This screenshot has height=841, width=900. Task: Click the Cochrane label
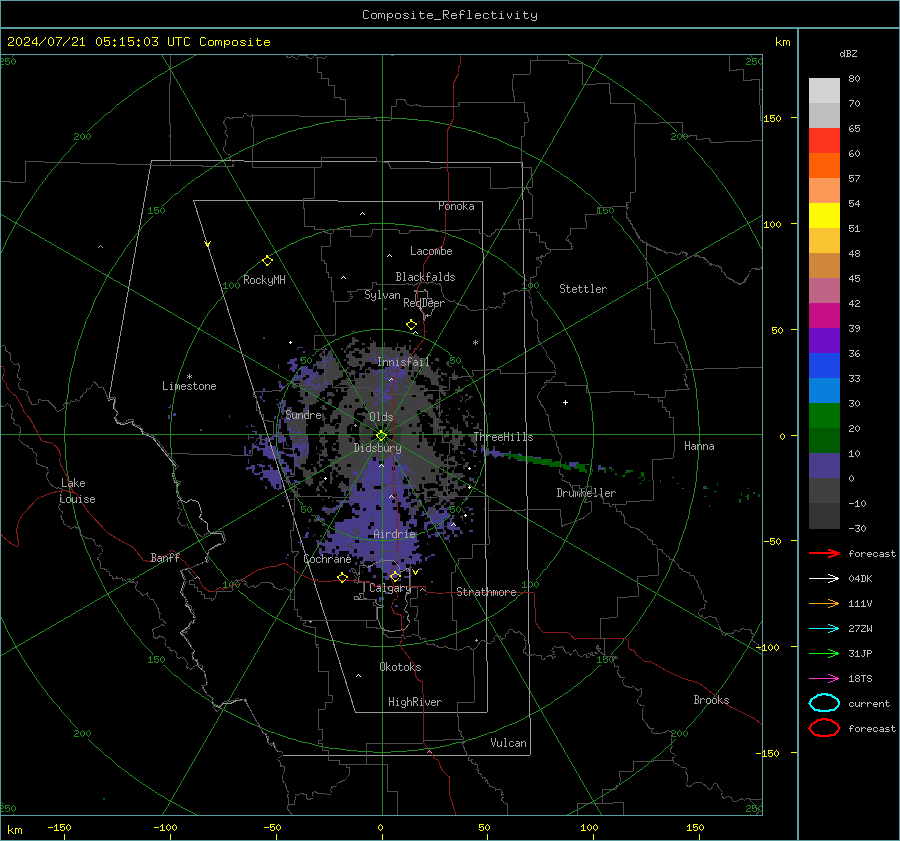tap(327, 559)
